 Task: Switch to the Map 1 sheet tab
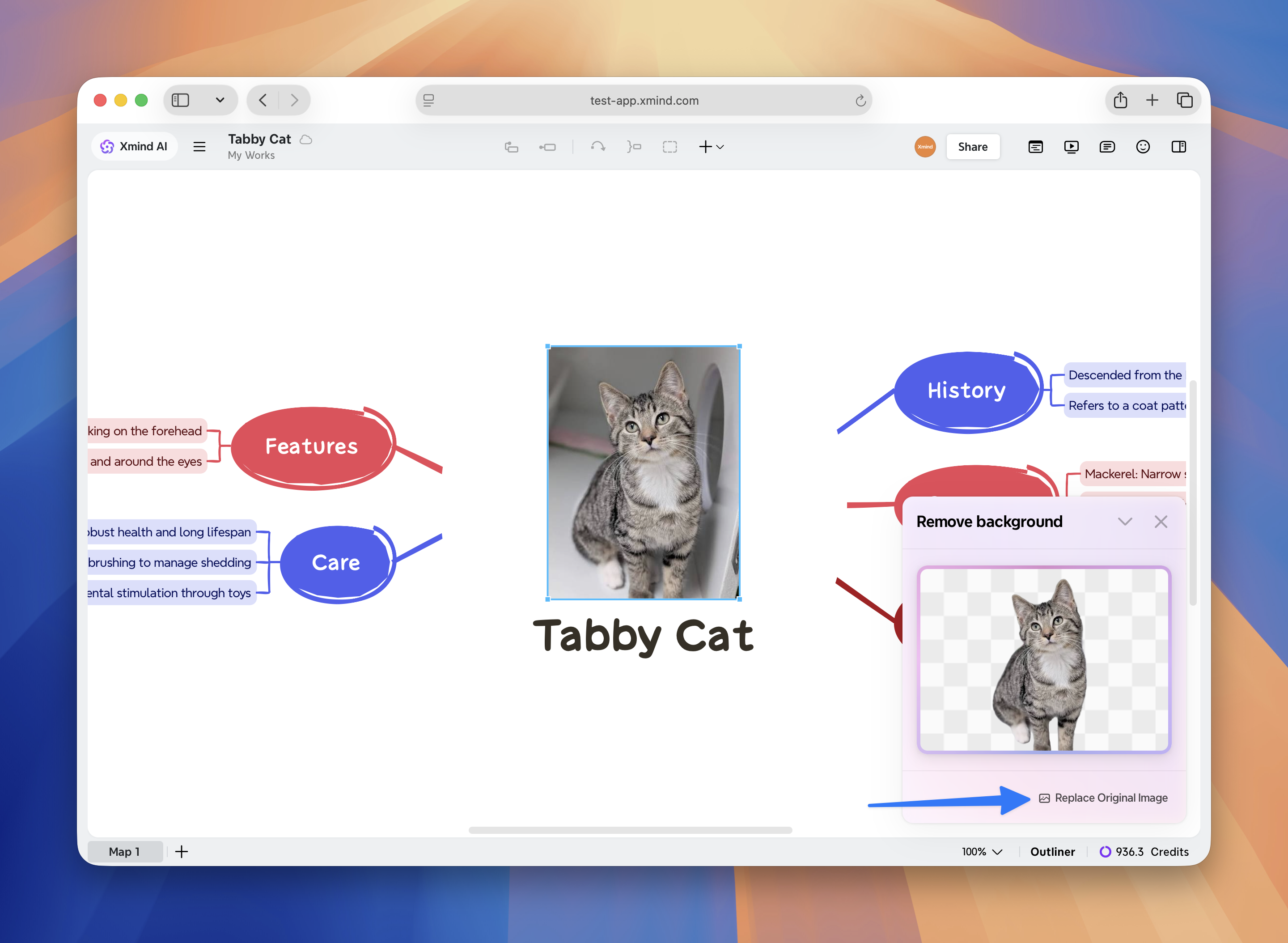(x=124, y=852)
